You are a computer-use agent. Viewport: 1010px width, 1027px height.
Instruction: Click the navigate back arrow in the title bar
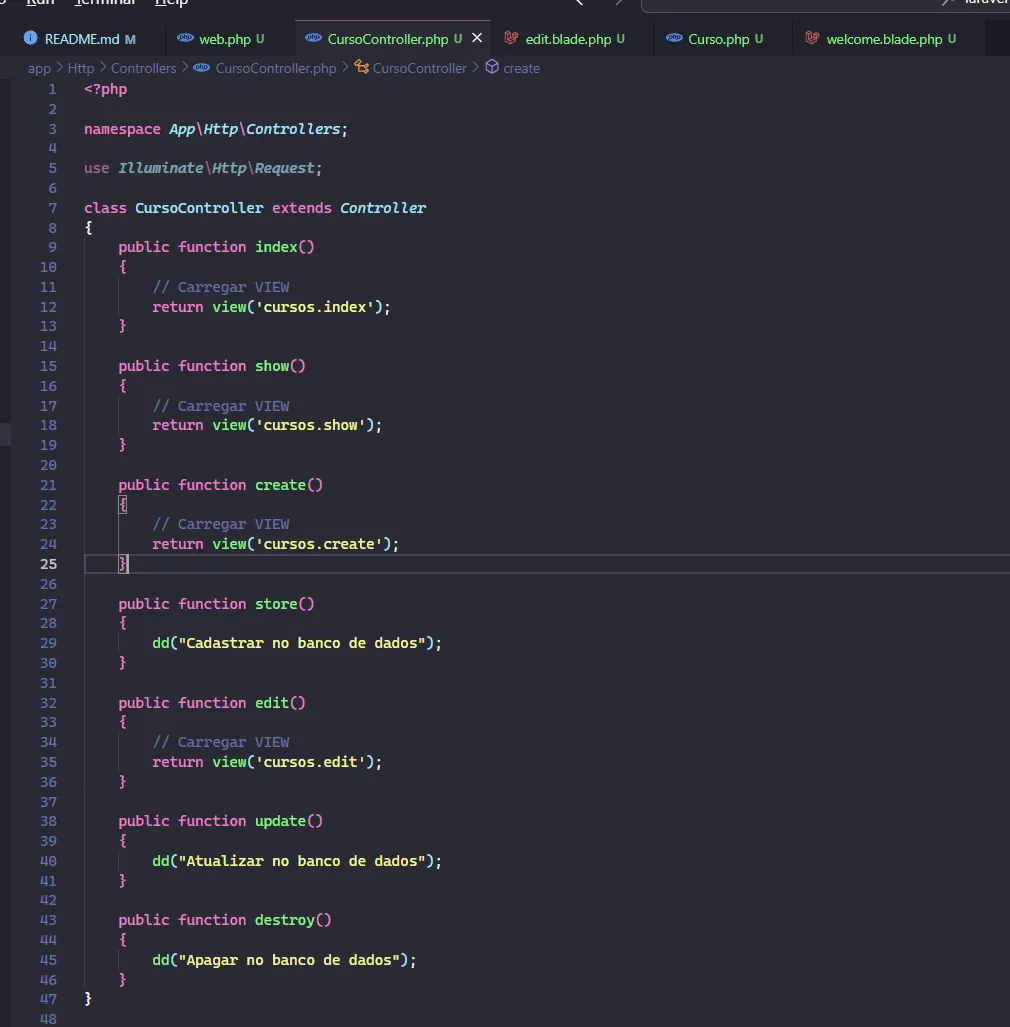pos(578,3)
